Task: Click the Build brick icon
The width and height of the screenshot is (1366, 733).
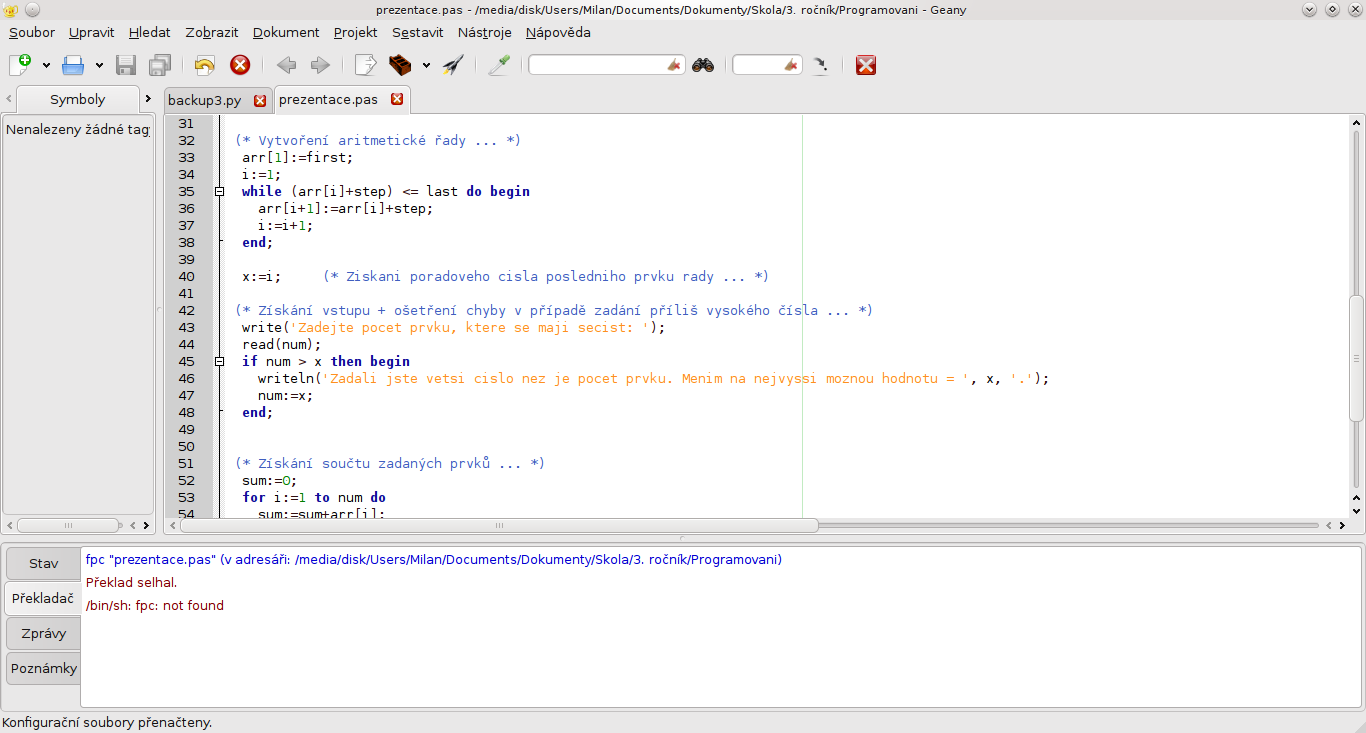Action: [x=400, y=65]
